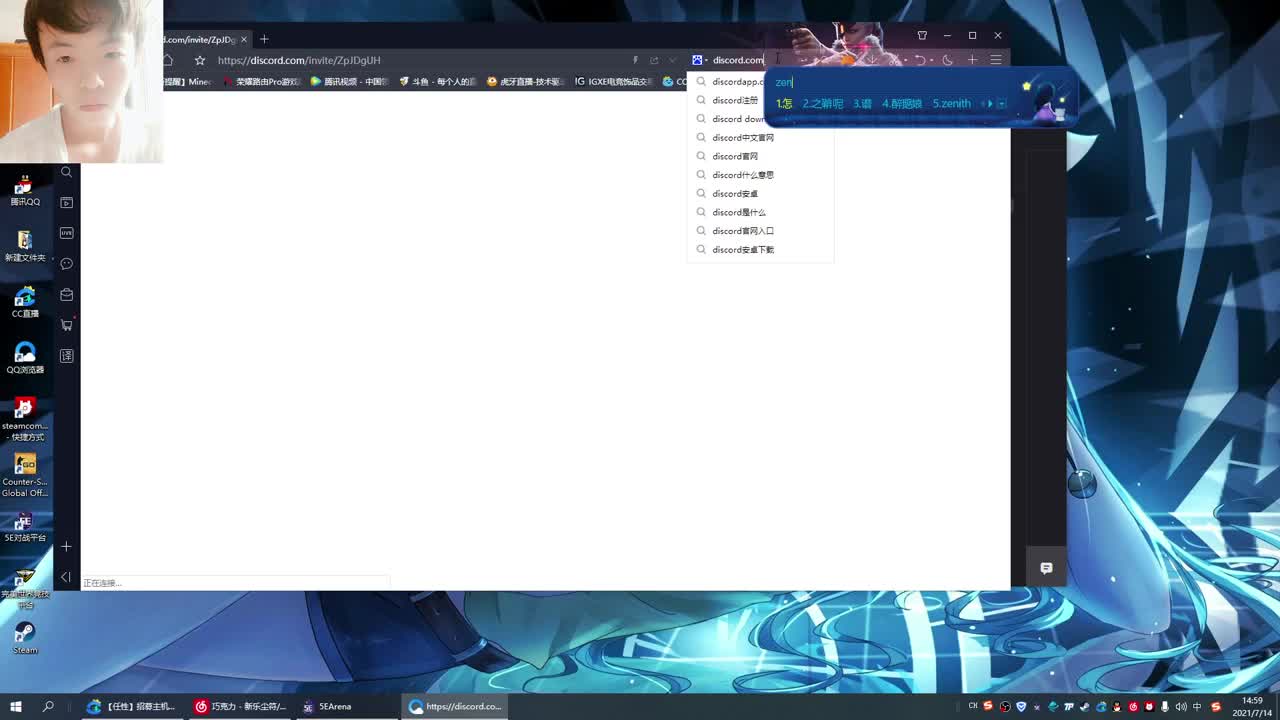
Task: Pick IME candidate 5.zenith
Action: pos(951,103)
